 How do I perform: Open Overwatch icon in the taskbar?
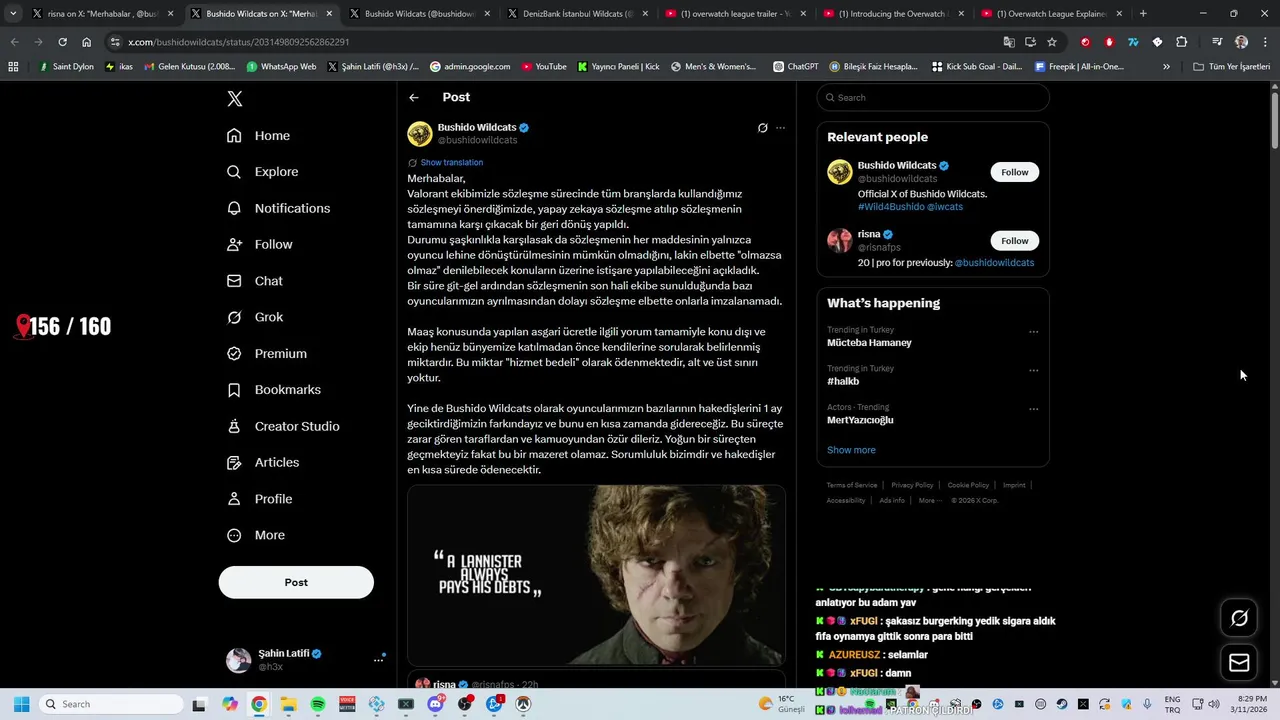(x=523, y=704)
